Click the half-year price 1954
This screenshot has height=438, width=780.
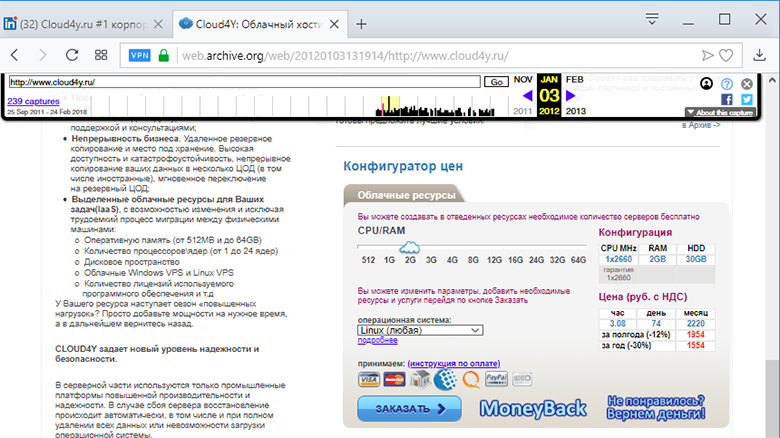click(695, 334)
